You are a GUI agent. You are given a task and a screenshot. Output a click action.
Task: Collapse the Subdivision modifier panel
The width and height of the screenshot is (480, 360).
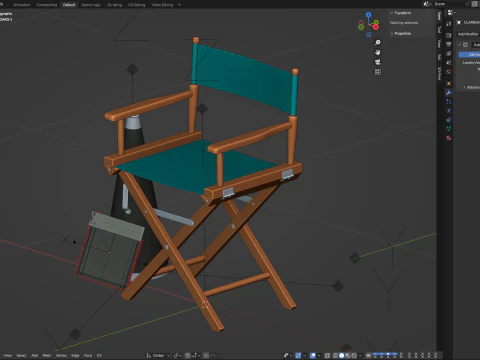460,45
